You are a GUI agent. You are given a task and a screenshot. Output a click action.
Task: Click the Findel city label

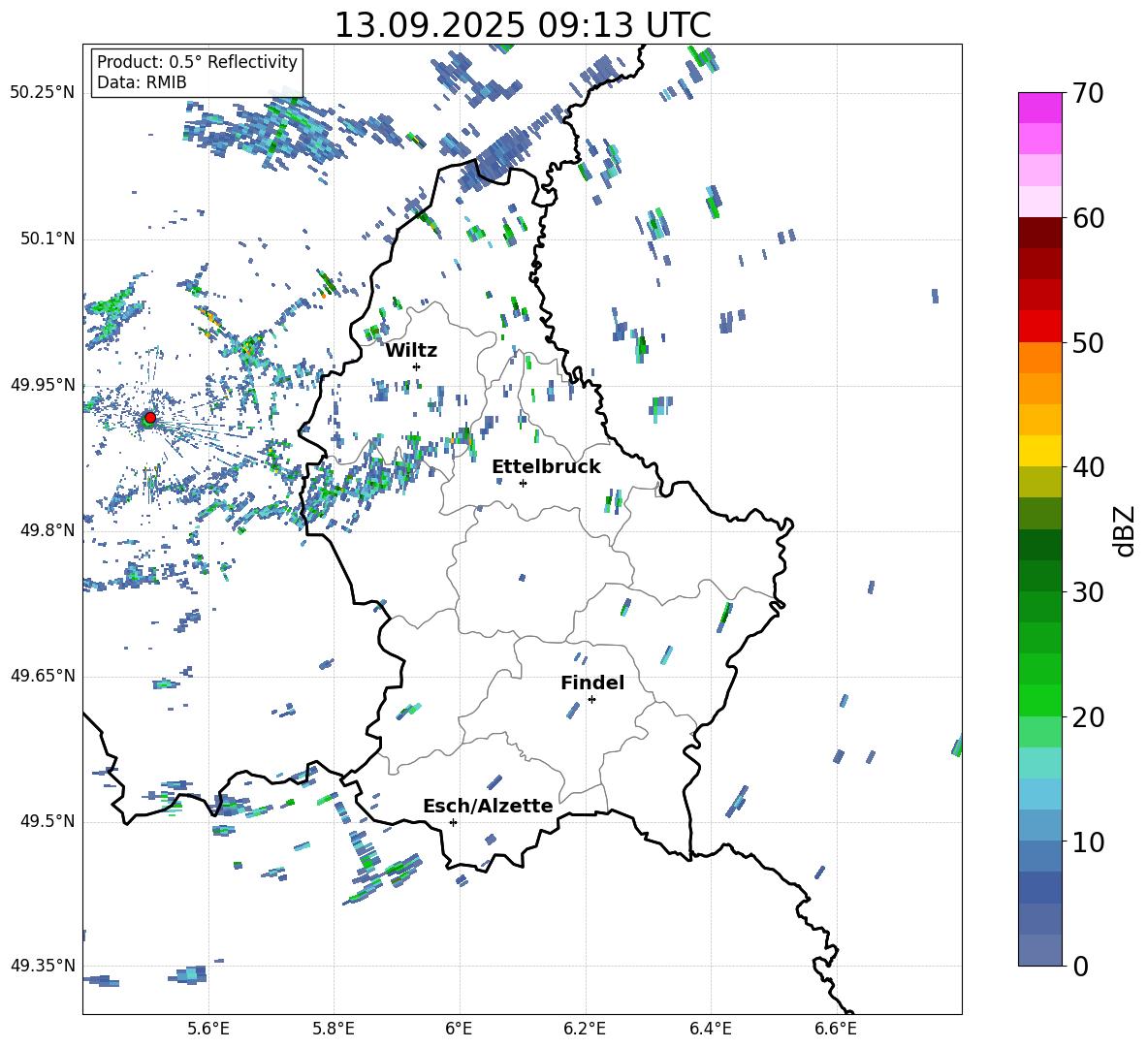592,683
